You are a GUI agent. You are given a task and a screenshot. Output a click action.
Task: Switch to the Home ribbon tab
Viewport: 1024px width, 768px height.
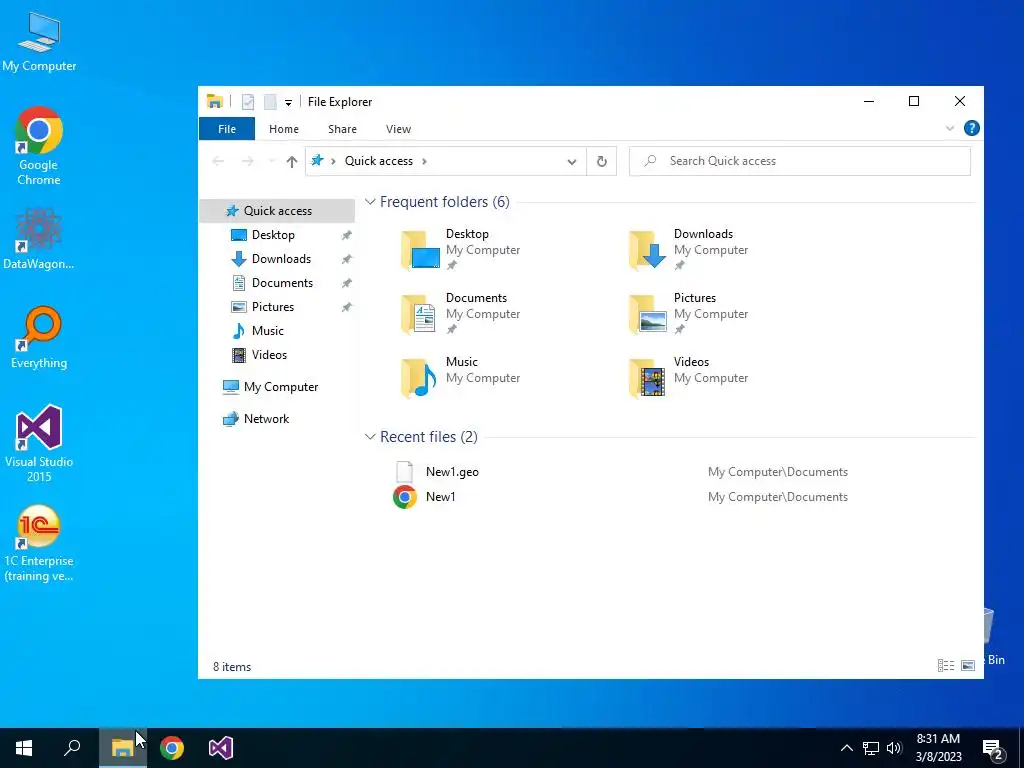tap(283, 129)
